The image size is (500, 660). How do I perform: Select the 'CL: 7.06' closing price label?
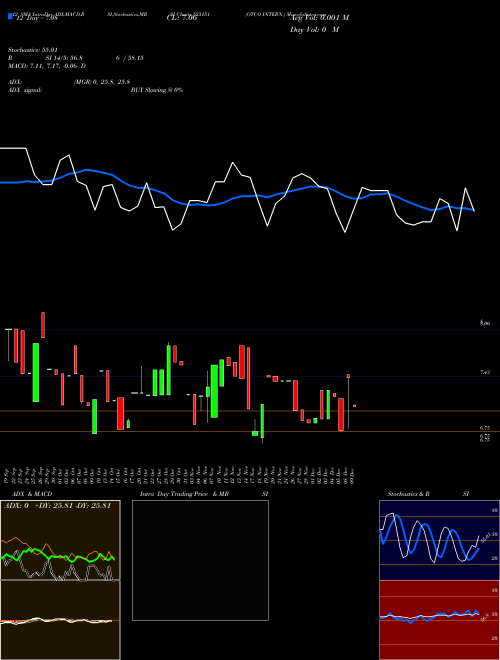point(182,18)
